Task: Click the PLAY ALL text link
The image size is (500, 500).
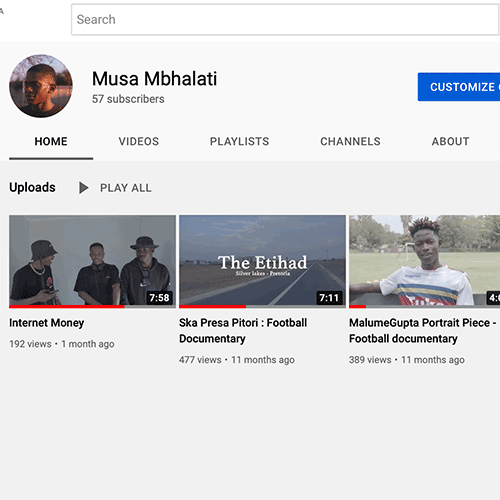Action: [126, 188]
